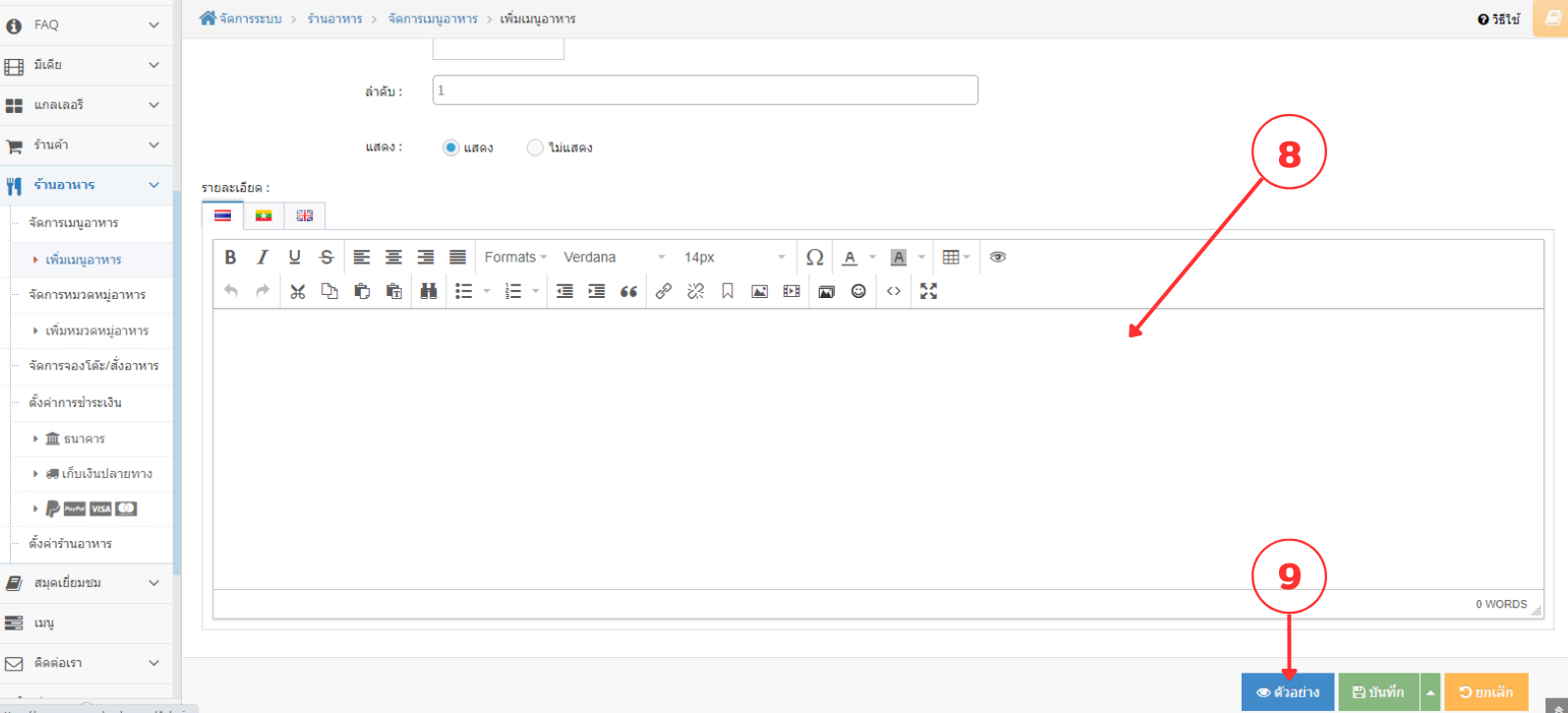
Task: Undo the last edit
Action: pyautogui.click(x=231, y=291)
